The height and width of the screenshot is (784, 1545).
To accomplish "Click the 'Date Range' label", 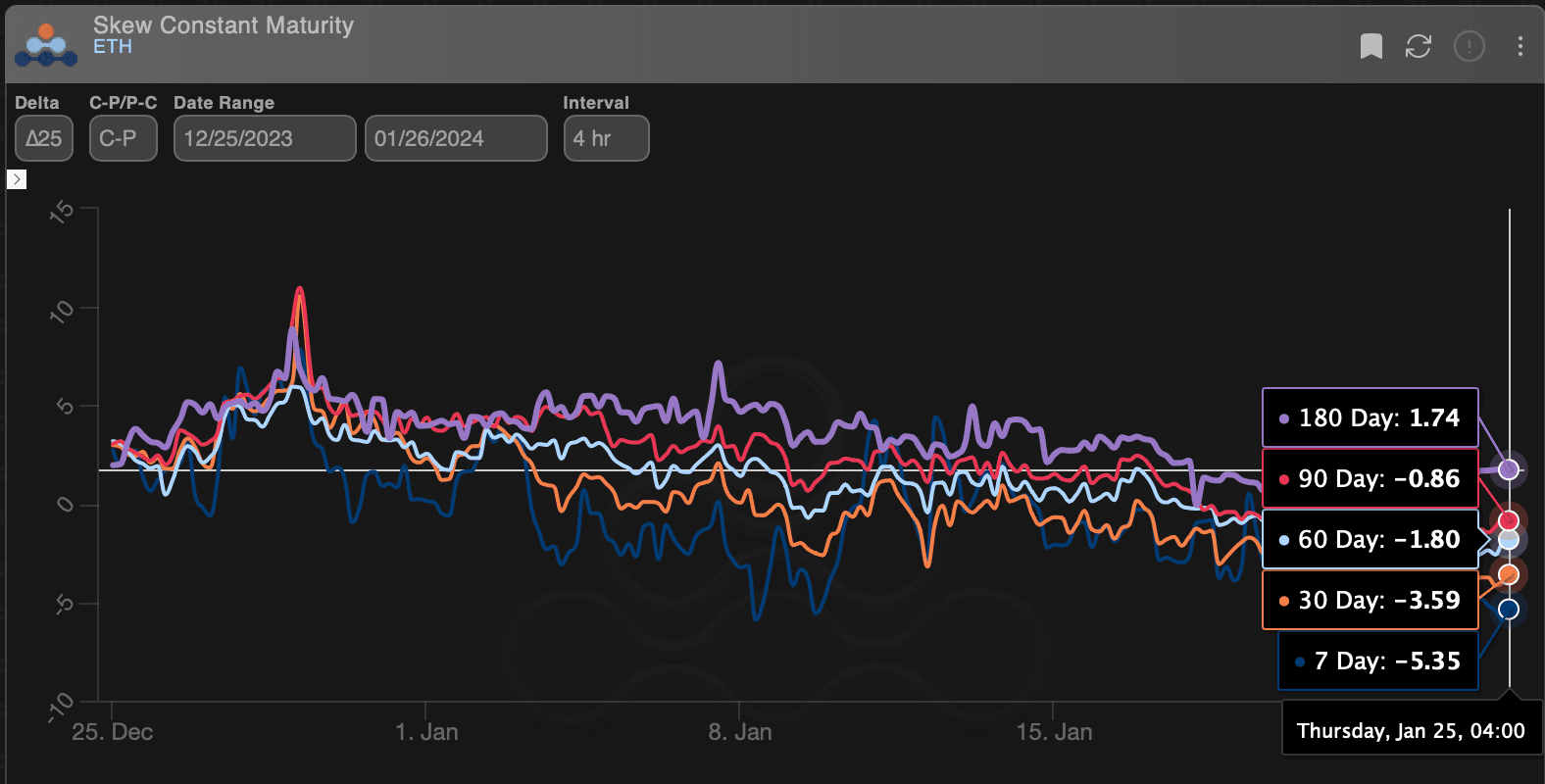I will pyautogui.click(x=224, y=103).
